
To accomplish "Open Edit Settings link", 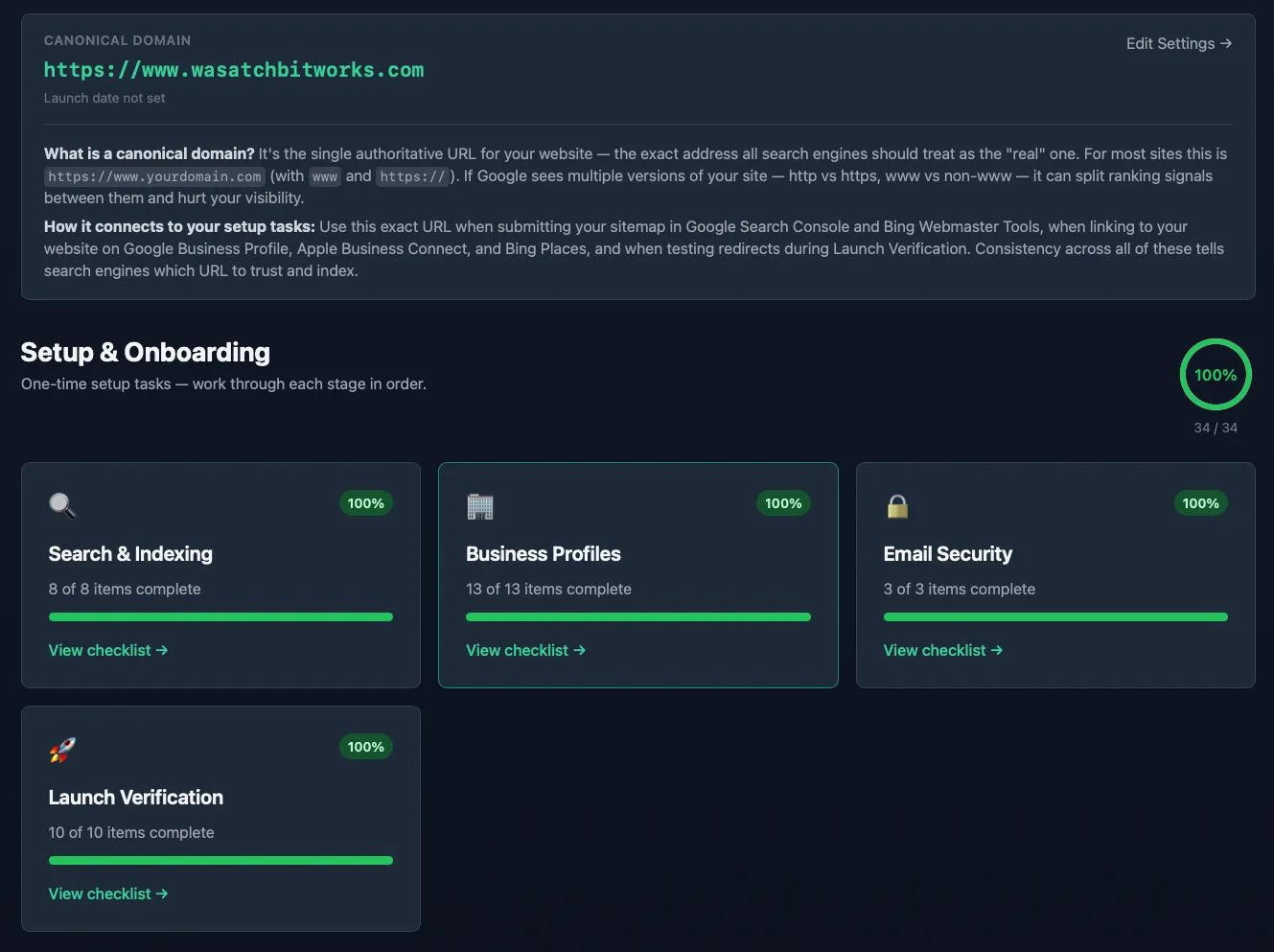I will [x=1178, y=43].
